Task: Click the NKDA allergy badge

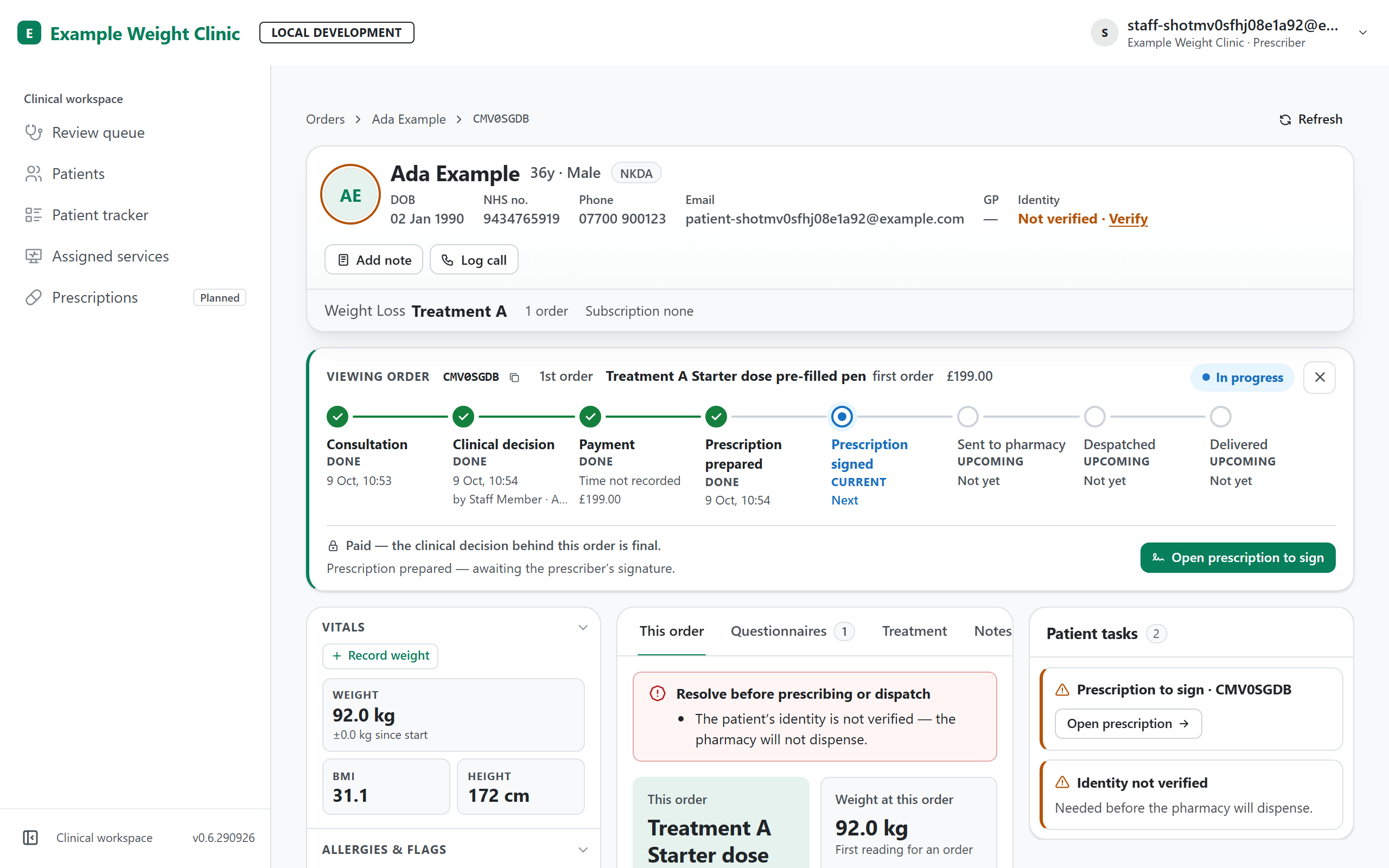Action: [636, 174]
